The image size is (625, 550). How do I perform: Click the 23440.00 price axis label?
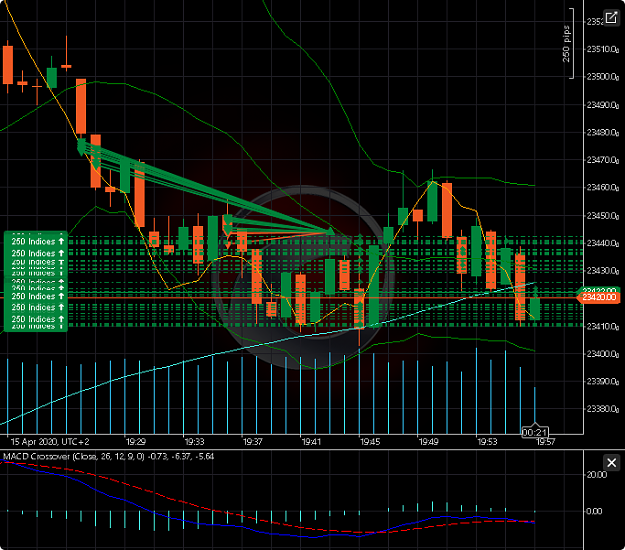(x=603, y=243)
